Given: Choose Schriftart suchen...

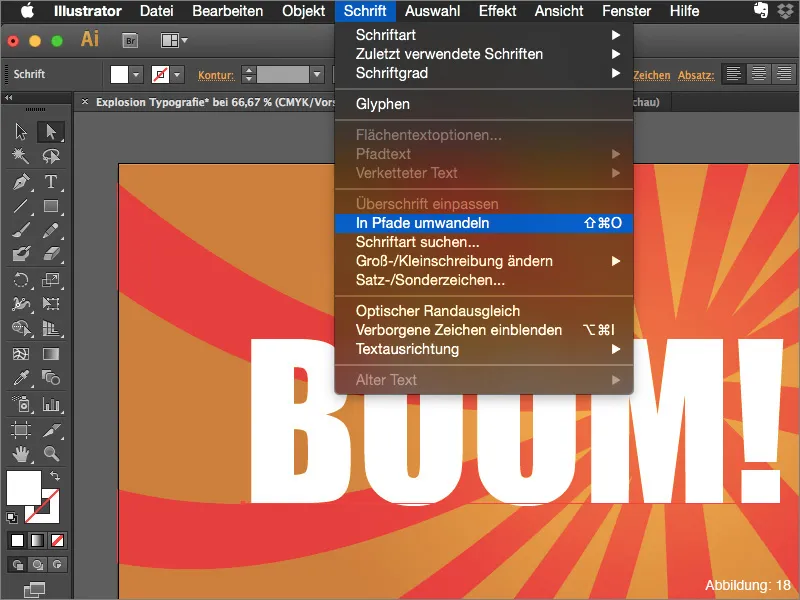Looking at the screenshot, I should click(x=484, y=242).
